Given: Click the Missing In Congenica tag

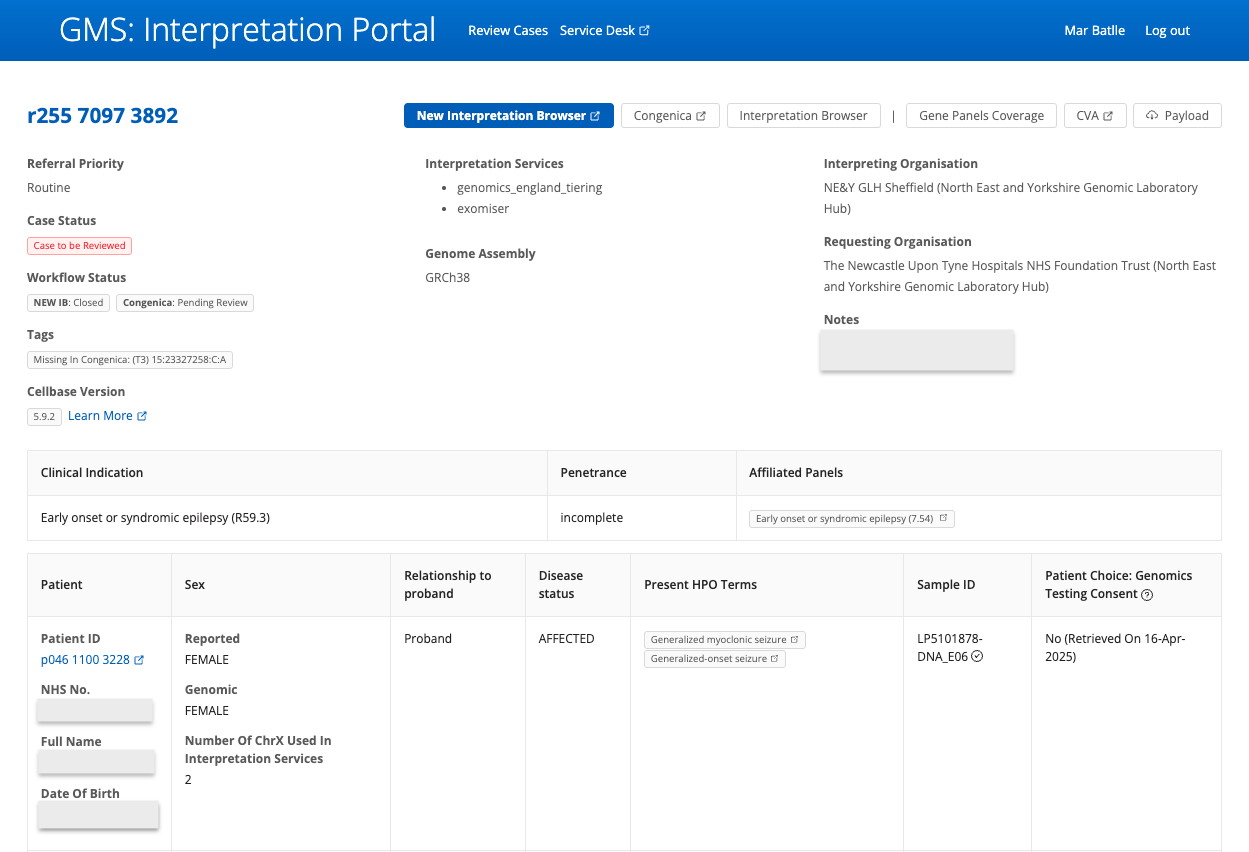Looking at the screenshot, I should click(x=130, y=360).
